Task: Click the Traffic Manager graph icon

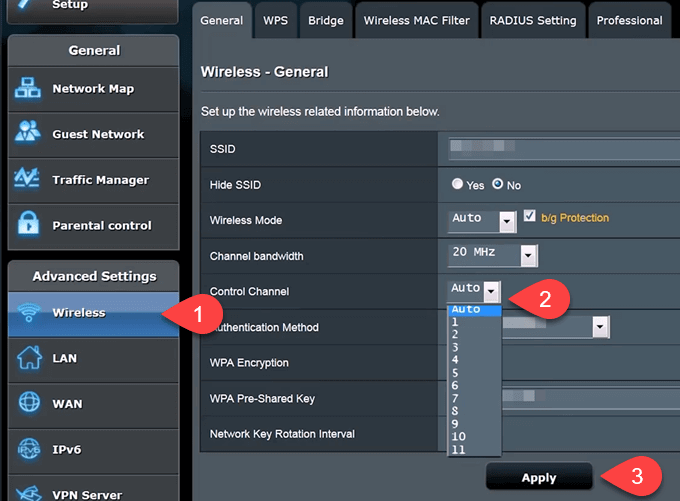Action: (27, 180)
